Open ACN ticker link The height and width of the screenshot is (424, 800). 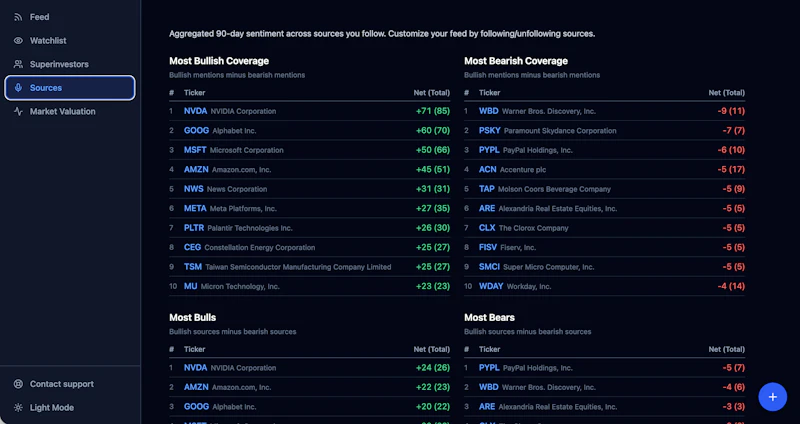(x=487, y=169)
